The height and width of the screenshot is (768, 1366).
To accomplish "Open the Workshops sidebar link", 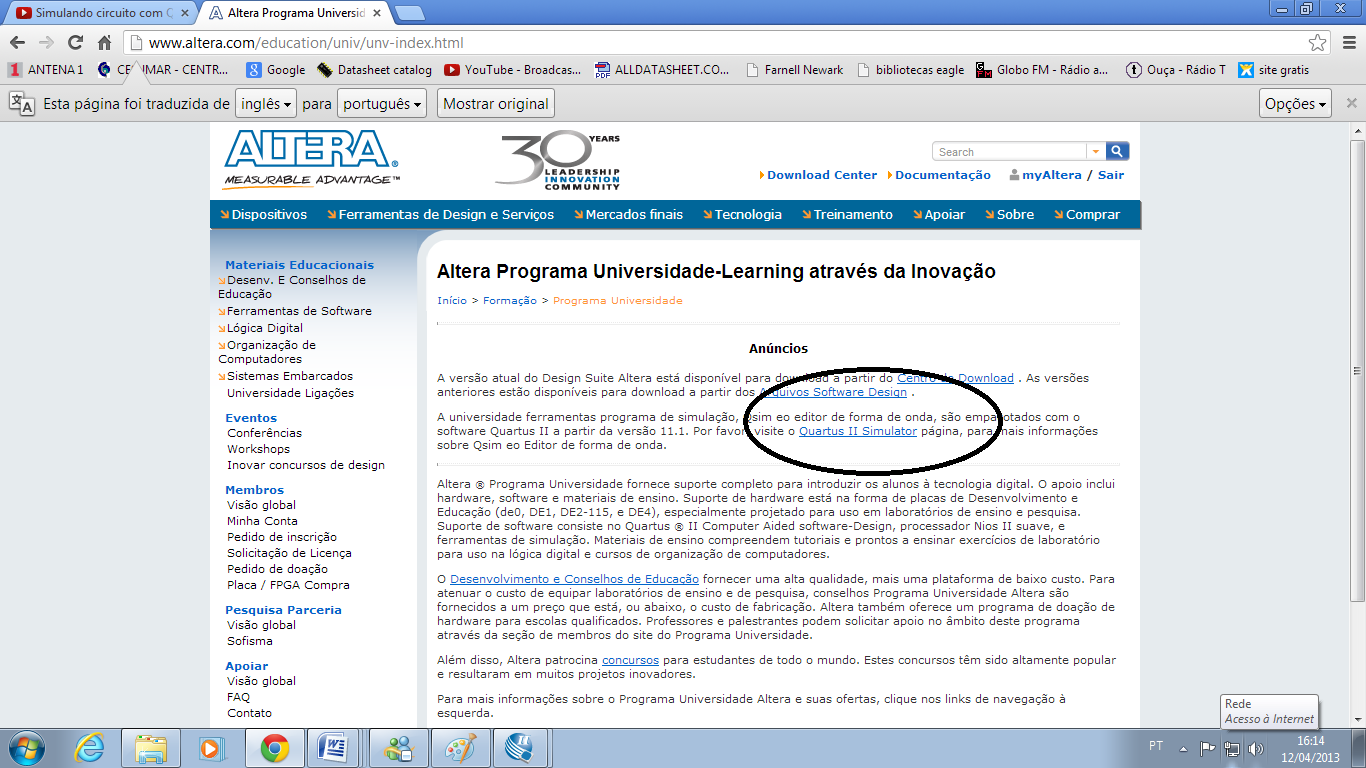I will point(258,449).
